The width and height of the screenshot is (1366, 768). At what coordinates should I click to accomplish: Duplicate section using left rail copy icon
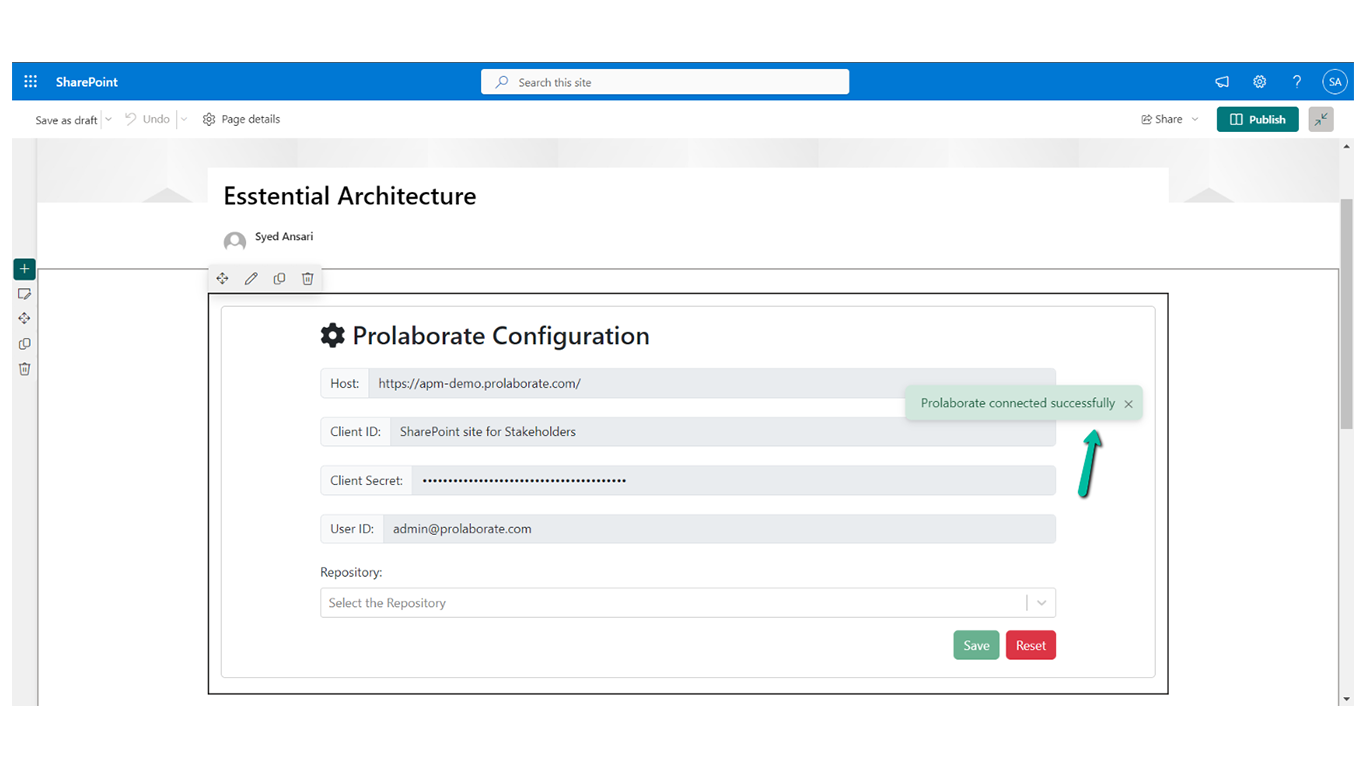coord(24,343)
